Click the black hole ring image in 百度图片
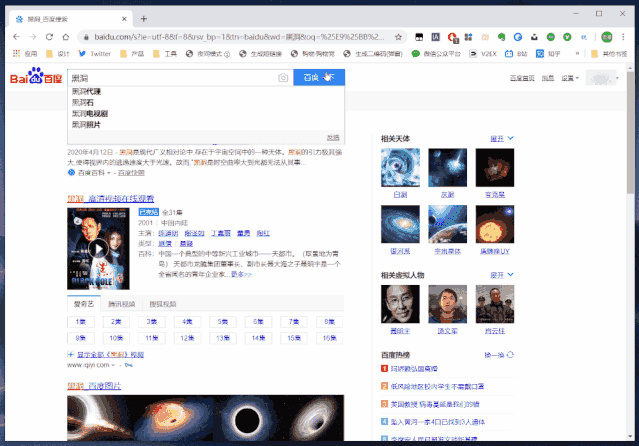 [246, 419]
